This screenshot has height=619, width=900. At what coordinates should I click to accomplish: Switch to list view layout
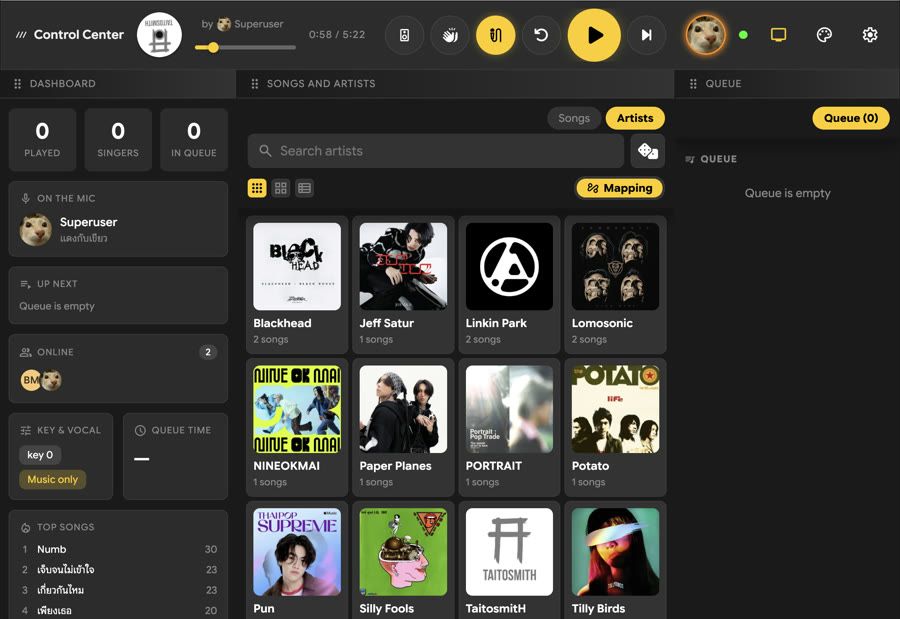tap(304, 188)
